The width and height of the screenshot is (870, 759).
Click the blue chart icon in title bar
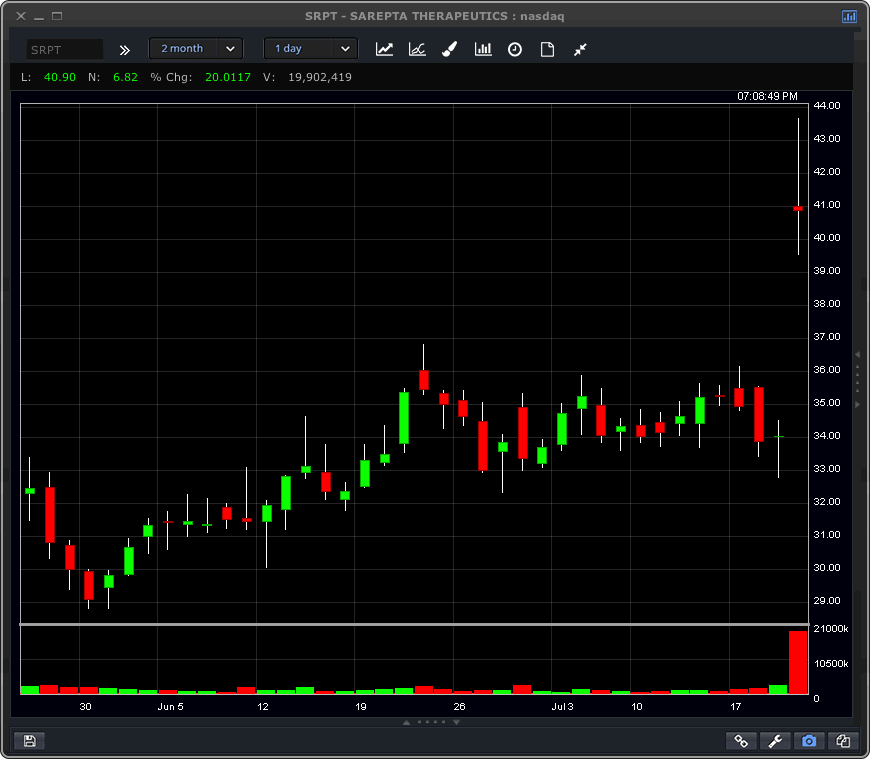[x=849, y=16]
